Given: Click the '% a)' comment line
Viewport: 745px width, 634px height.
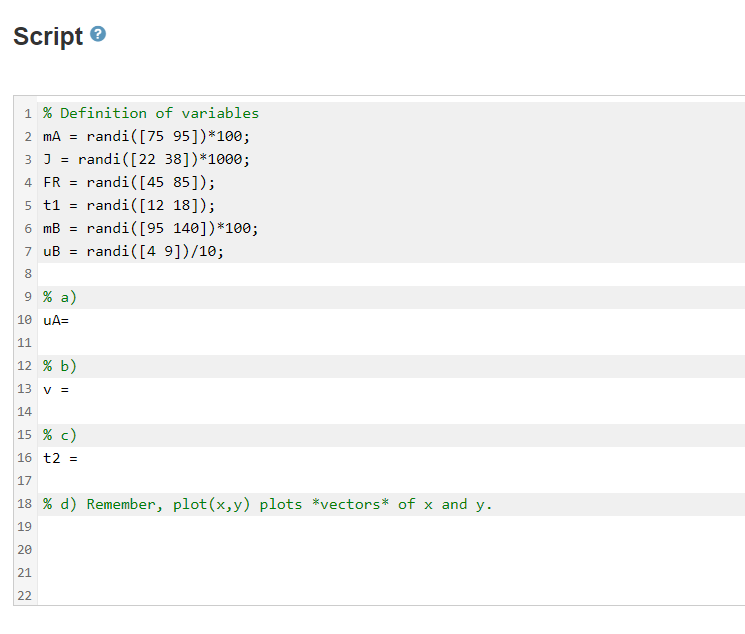Looking at the screenshot, I should [x=60, y=298].
